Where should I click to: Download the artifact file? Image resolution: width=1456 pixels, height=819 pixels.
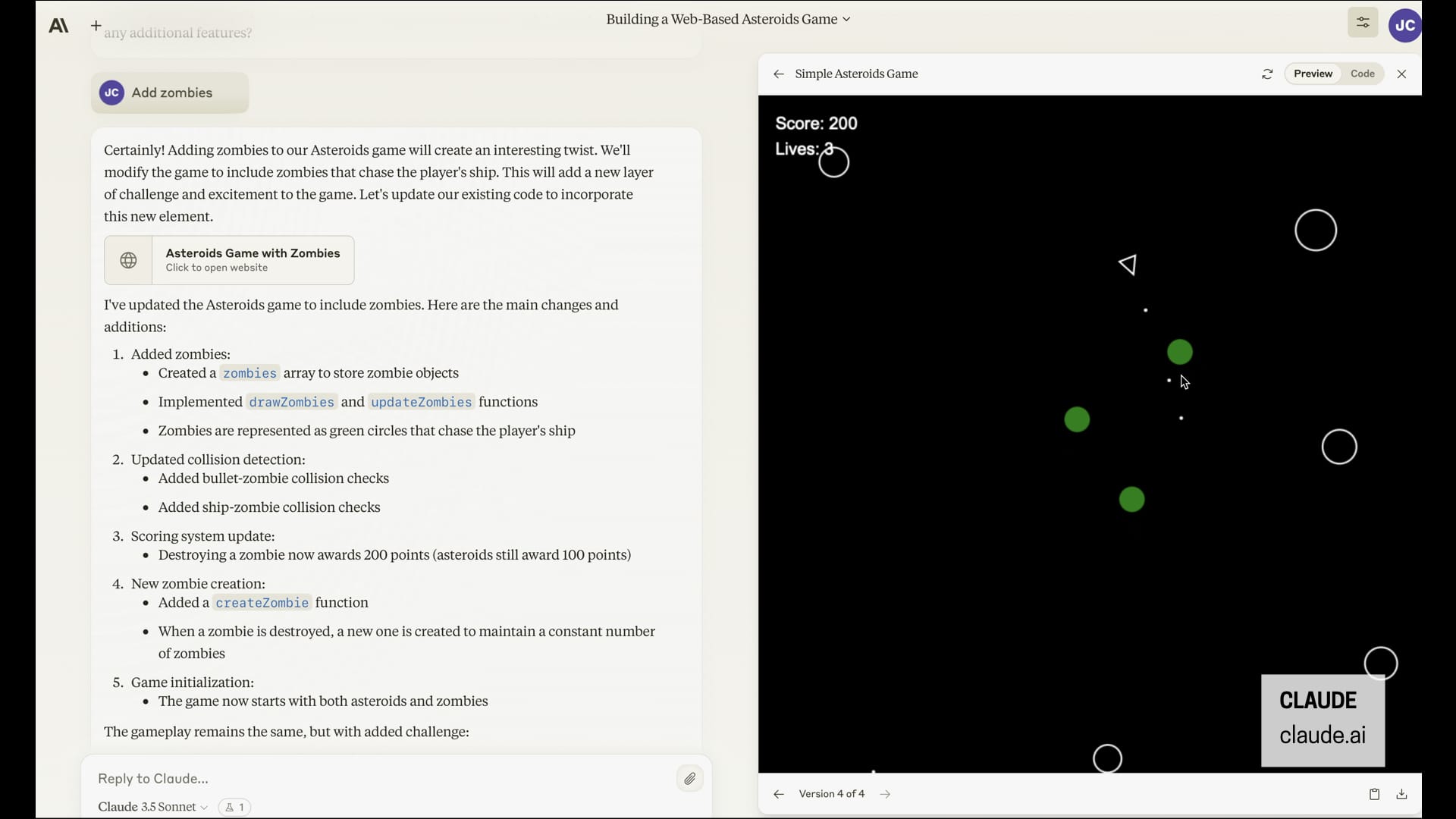(x=1401, y=794)
